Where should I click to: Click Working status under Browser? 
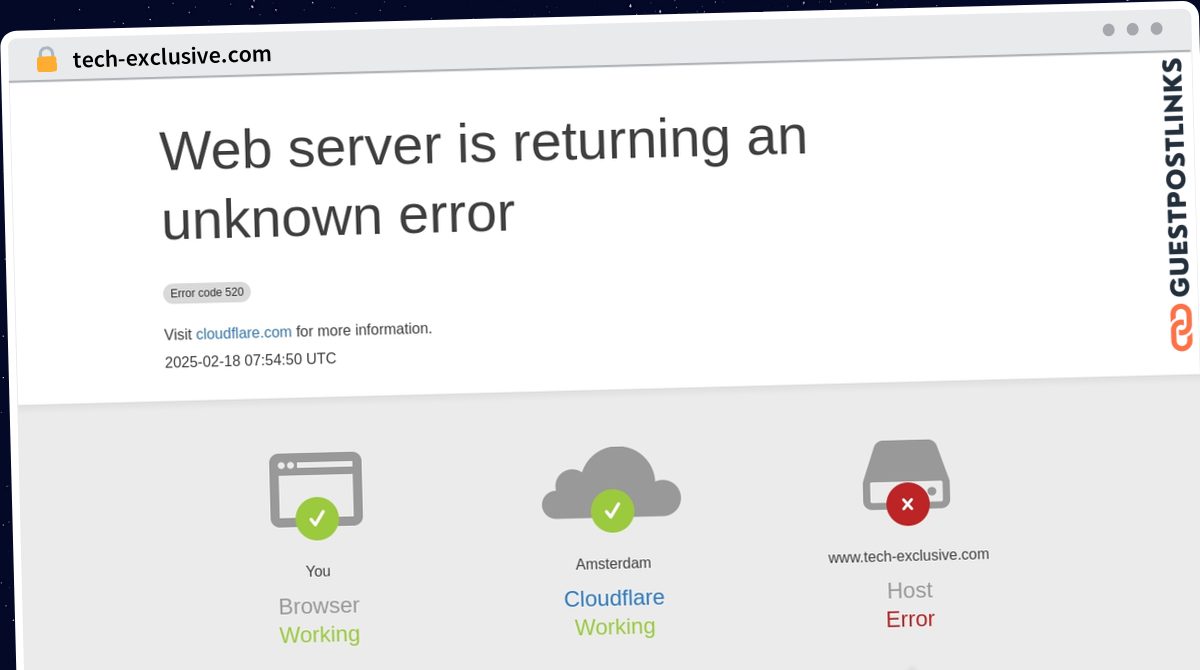tap(320, 634)
